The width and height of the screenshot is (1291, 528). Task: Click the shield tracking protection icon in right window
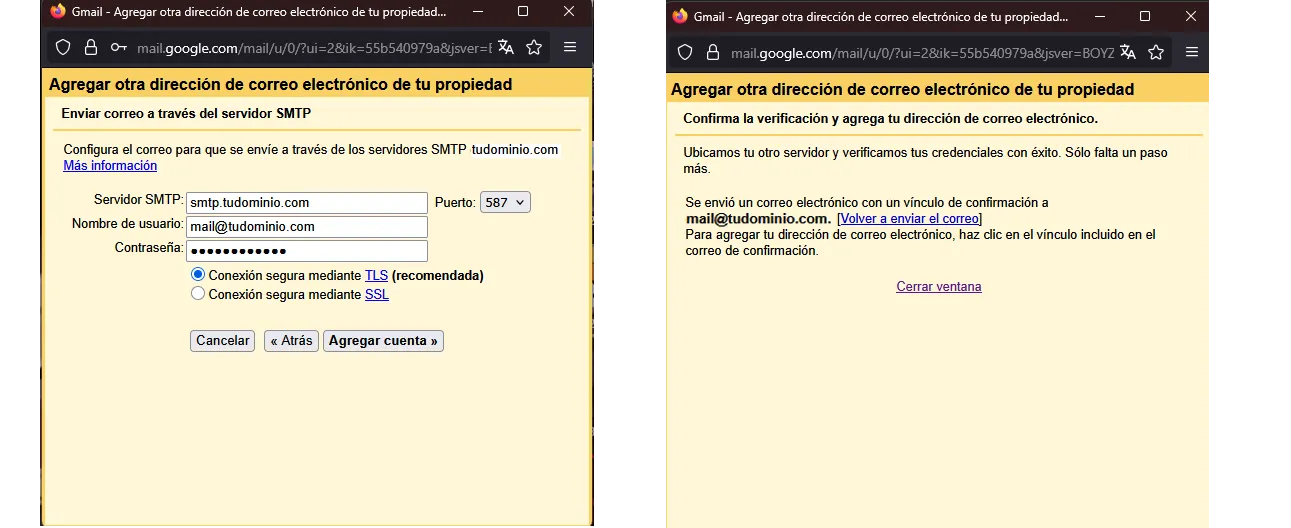click(685, 53)
